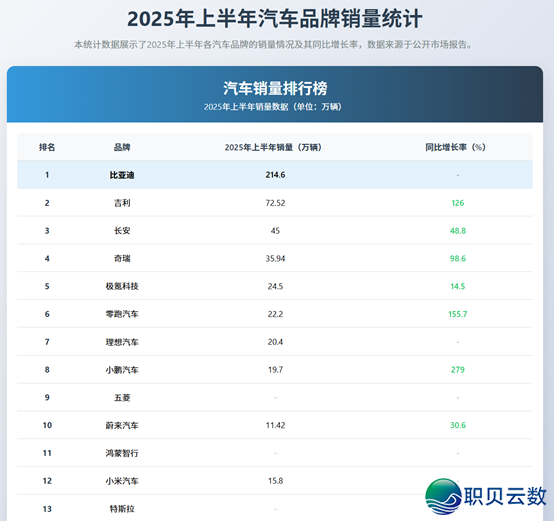Select the brand cell 零跑汽车

click(122, 314)
